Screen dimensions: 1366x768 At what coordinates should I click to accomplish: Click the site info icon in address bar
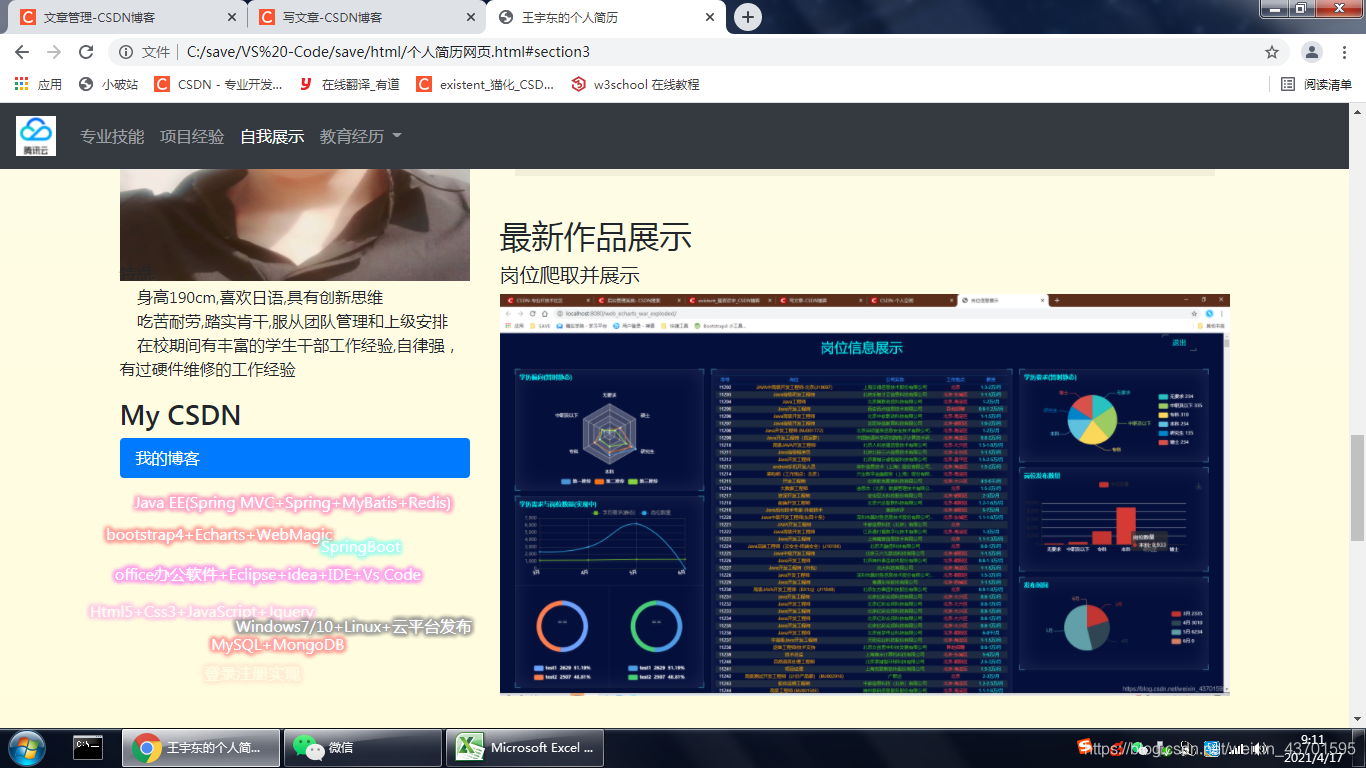click(x=126, y=52)
